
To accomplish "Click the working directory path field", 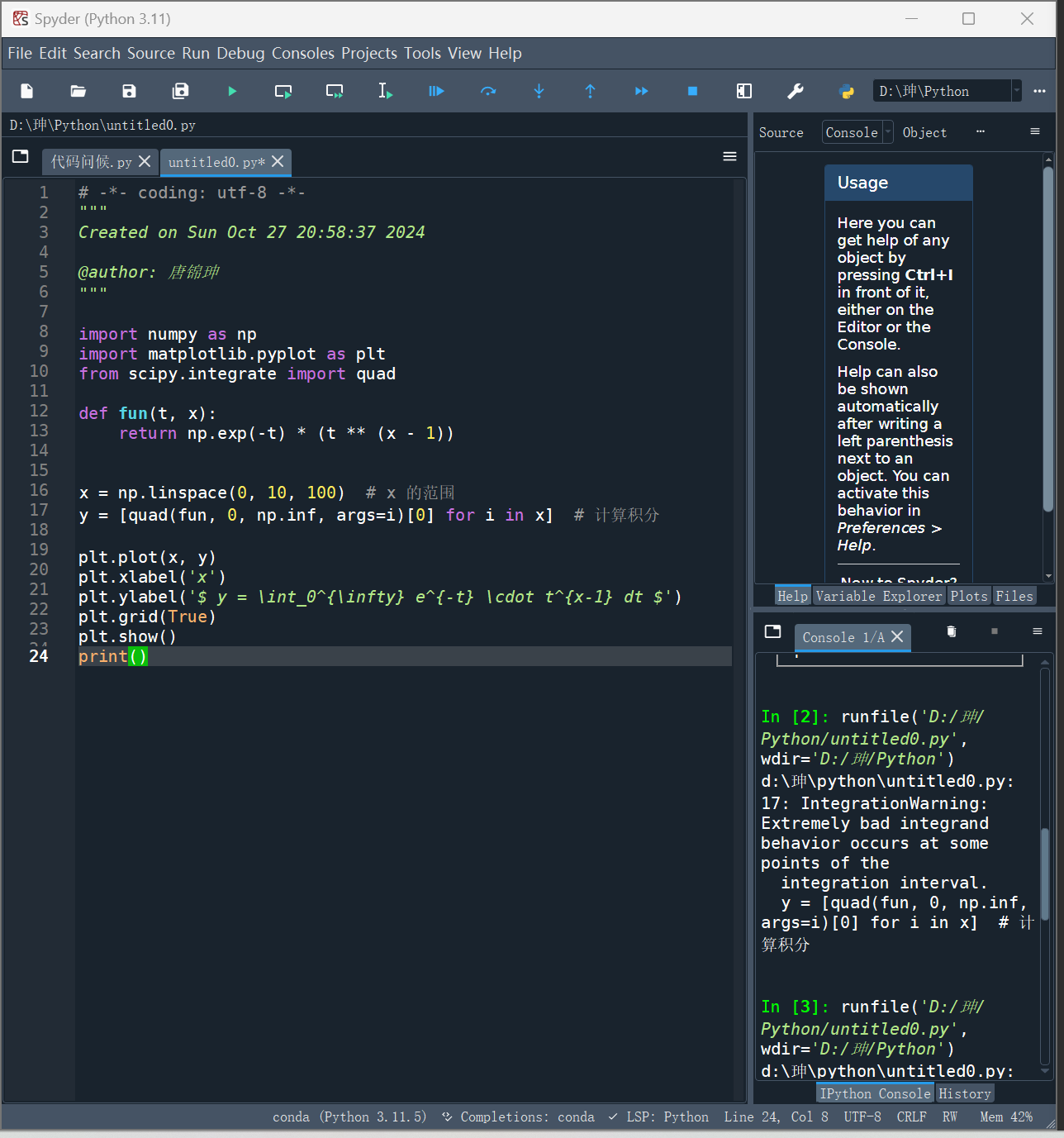I will [x=942, y=91].
